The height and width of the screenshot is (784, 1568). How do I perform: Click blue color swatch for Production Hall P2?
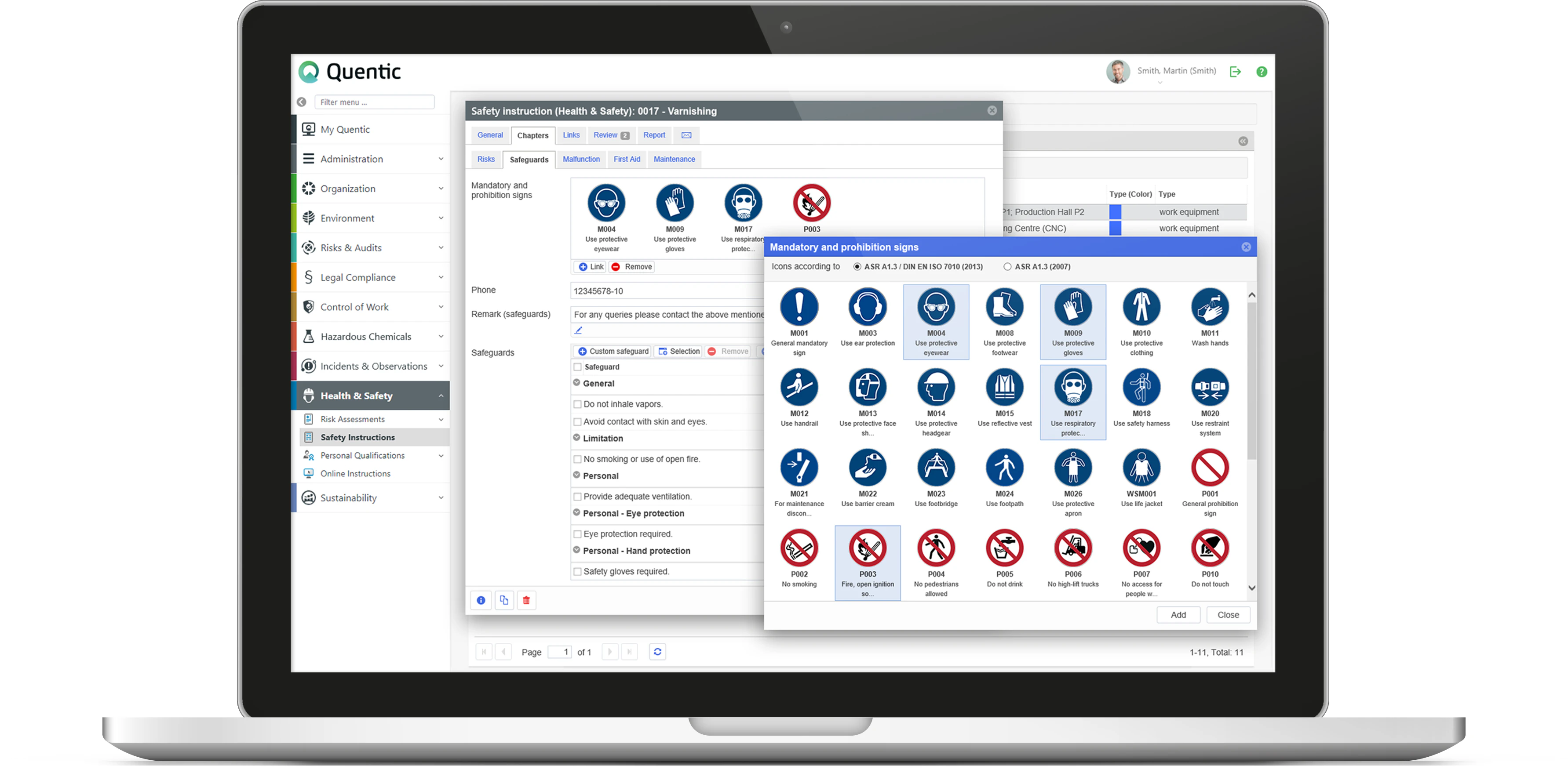tap(1115, 212)
